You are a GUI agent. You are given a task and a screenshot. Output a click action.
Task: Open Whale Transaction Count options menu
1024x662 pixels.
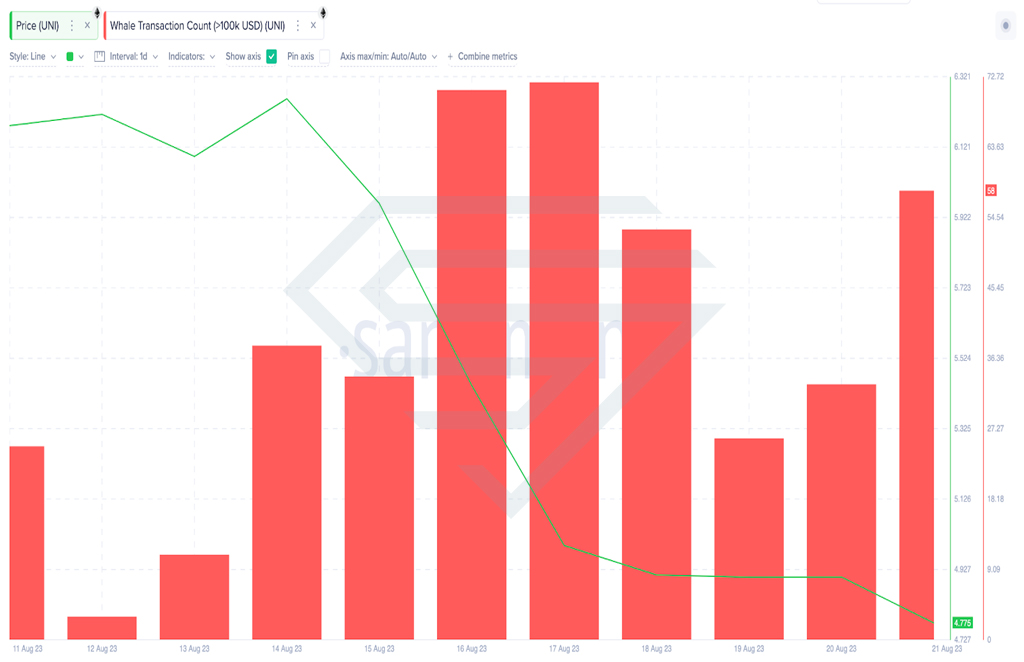click(x=298, y=25)
